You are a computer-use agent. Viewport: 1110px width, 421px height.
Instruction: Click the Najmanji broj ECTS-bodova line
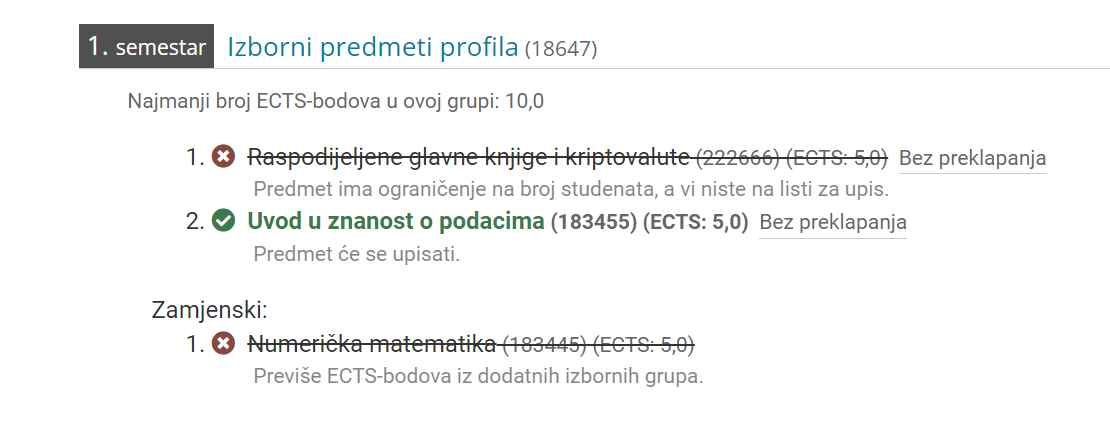coord(336,101)
